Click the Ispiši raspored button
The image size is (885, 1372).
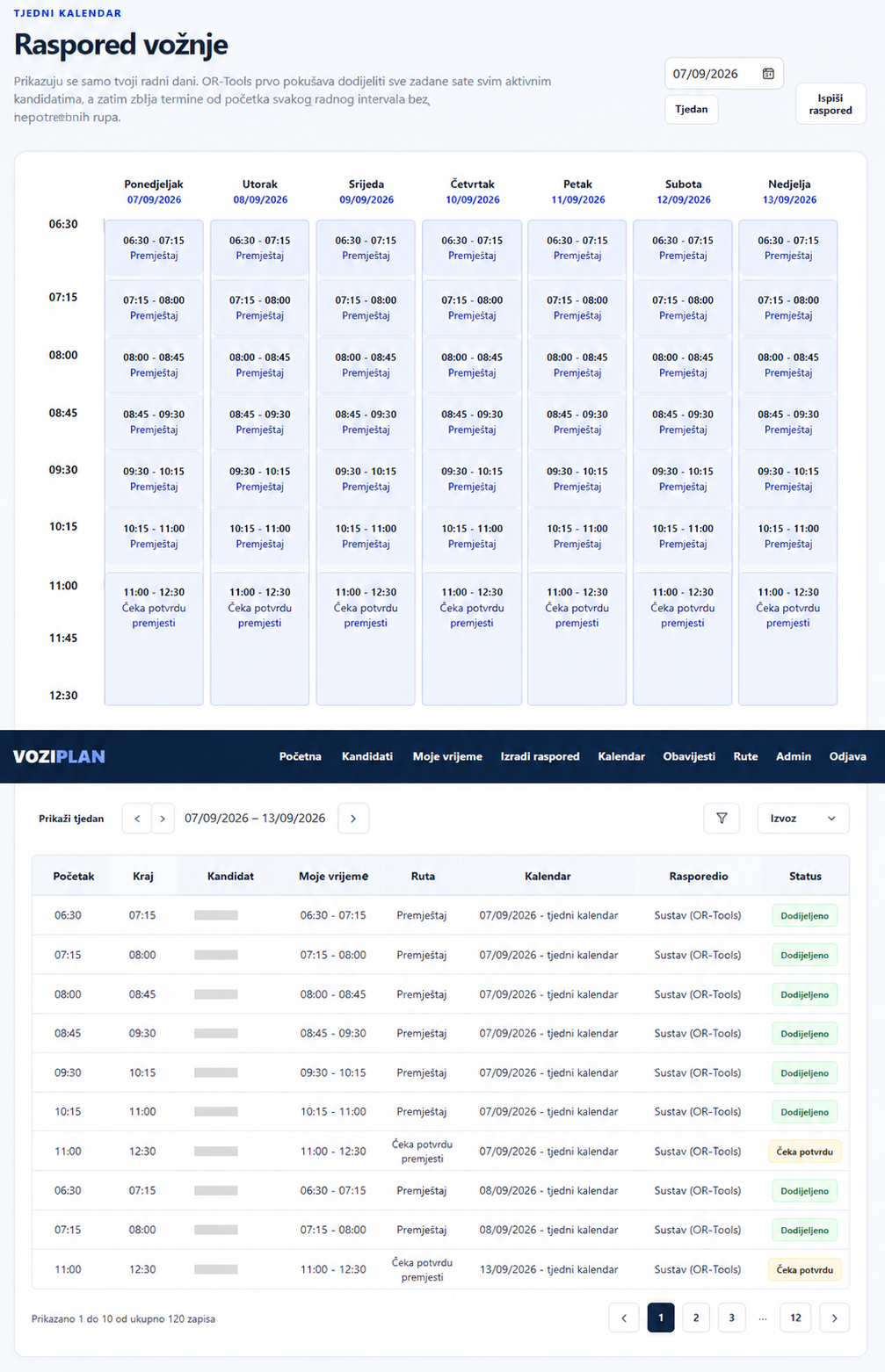(831, 104)
